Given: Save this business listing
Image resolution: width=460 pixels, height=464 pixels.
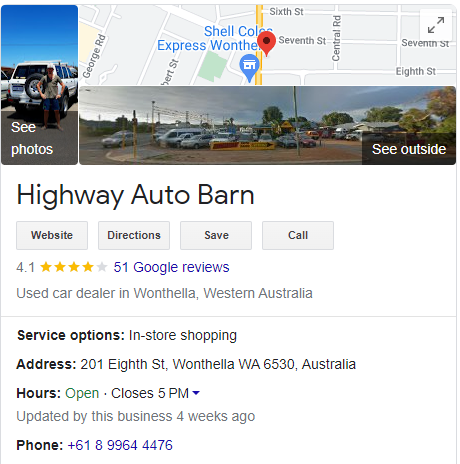Looking at the screenshot, I should click(216, 235).
